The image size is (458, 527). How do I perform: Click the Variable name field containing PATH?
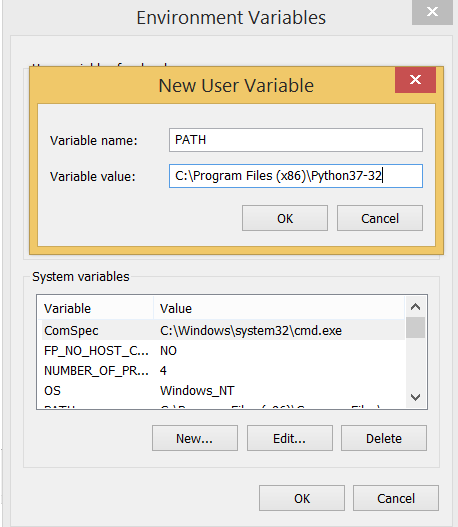[x=296, y=140]
